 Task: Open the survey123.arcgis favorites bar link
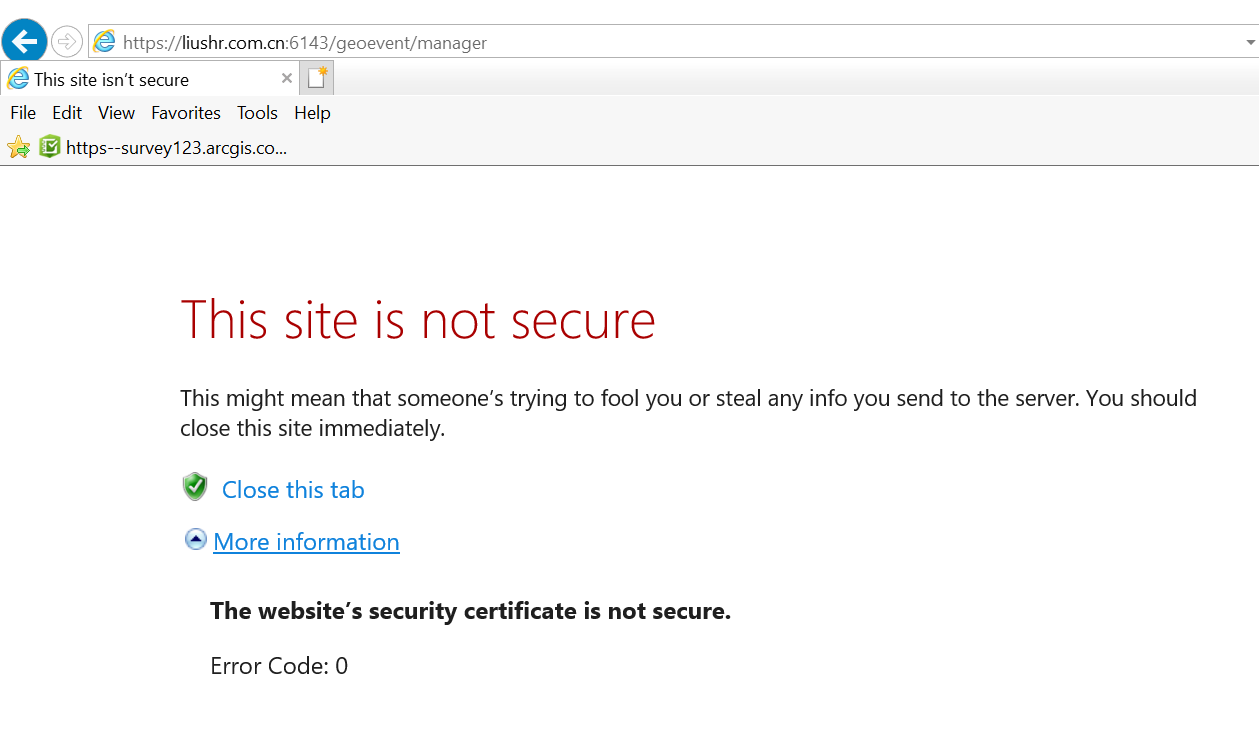pyautogui.click(x=176, y=148)
